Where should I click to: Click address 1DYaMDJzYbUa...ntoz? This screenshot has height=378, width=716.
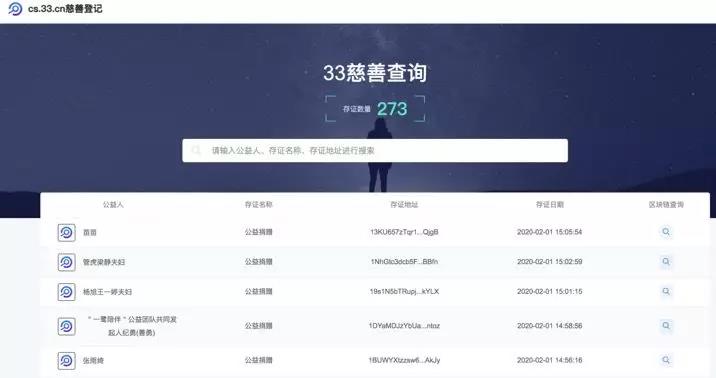[x=404, y=326]
